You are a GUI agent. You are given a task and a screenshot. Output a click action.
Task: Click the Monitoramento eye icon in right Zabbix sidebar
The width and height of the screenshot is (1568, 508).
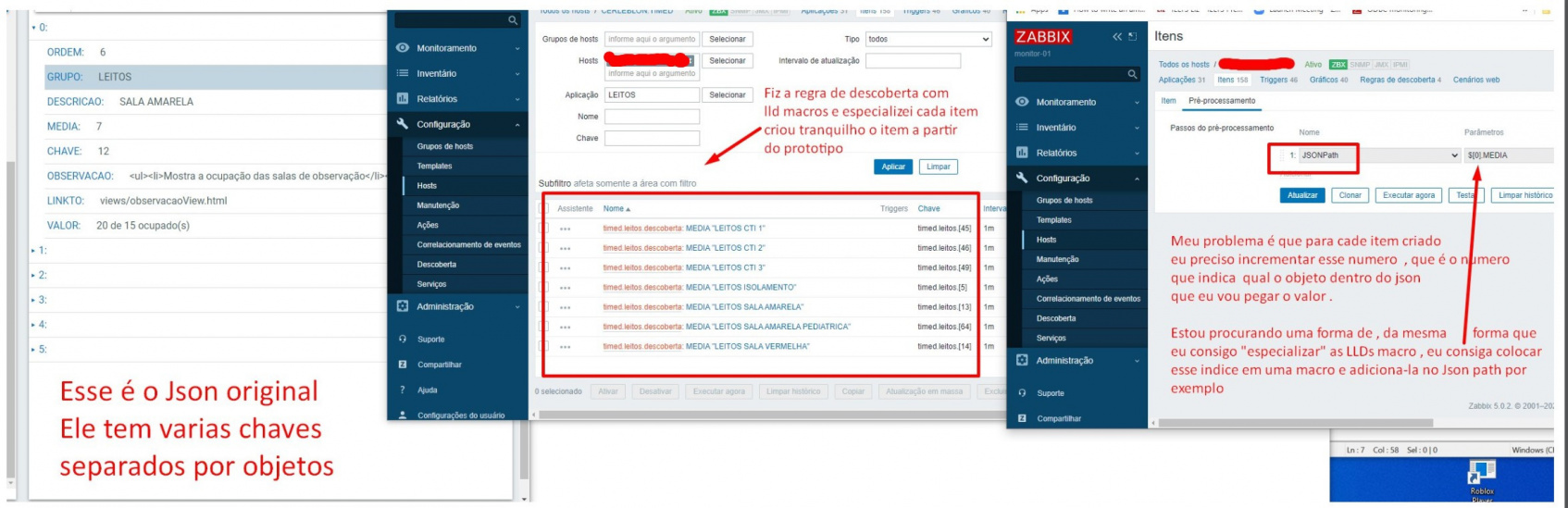click(x=1022, y=102)
